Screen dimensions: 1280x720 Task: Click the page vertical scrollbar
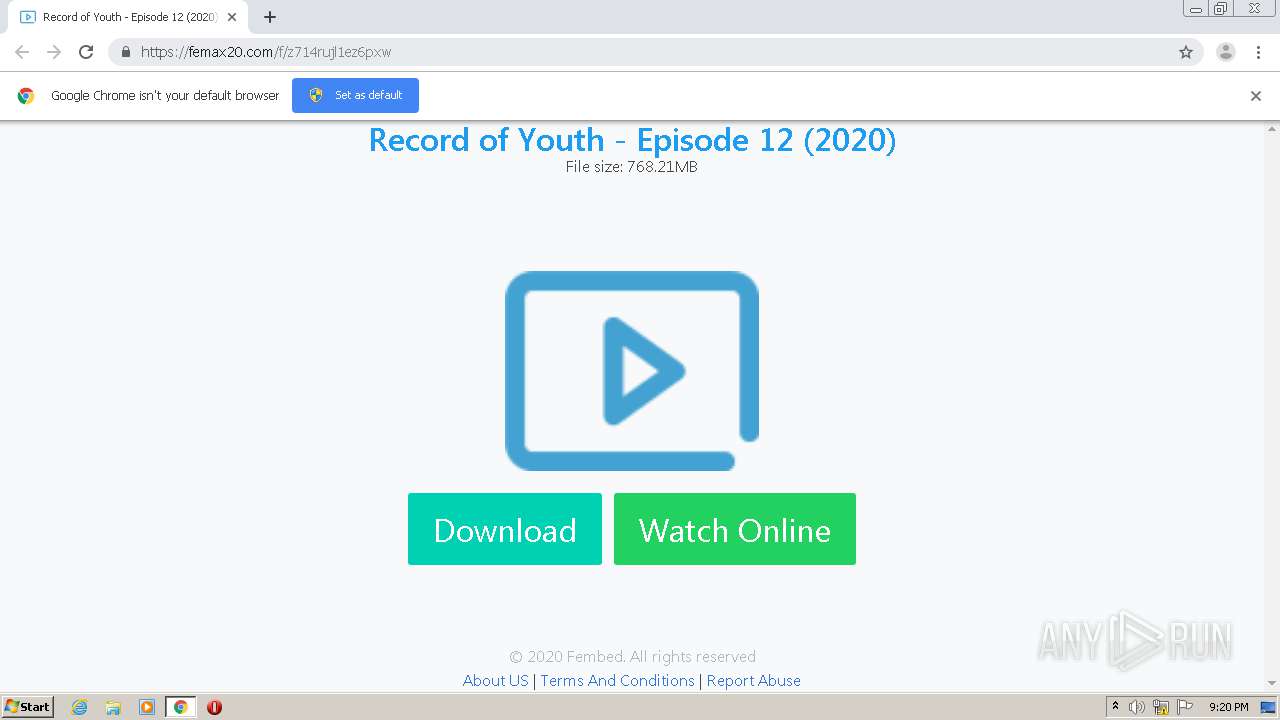[1272, 407]
